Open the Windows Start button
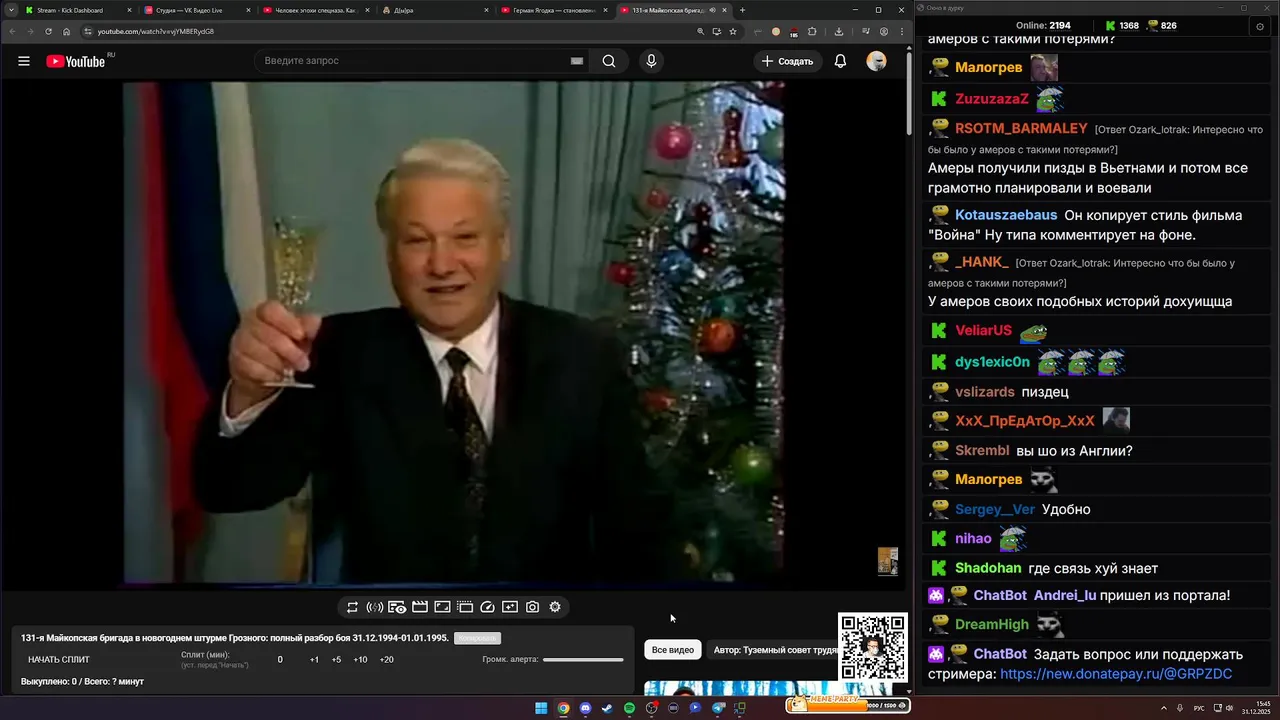Image resolution: width=1280 pixels, height=720 pixels. [x=541, y=708]
